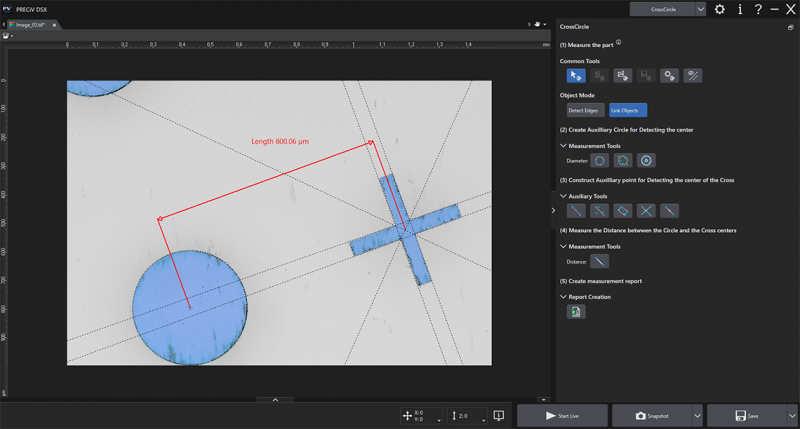Toggle the right panel collapse arrow
This screenshot has height=429, width=800.
click(x=553, y=210)
